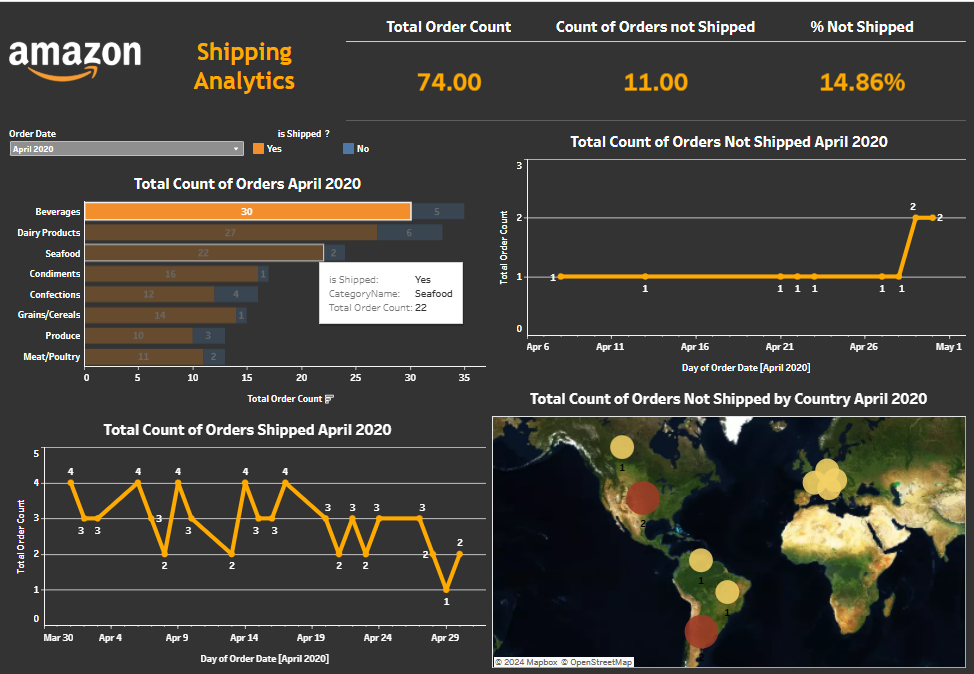The width and height of the screenshot is (974, 674).
Task: Click the final shipped-orders point after Apr 29
Action: point(460,553)
